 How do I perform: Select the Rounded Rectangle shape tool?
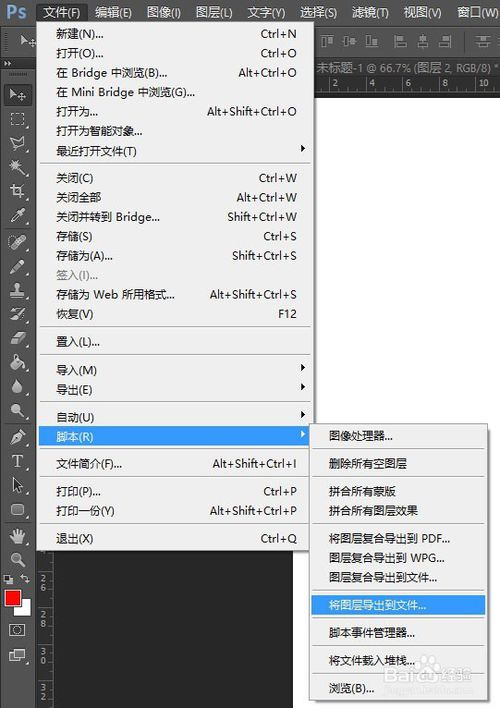point(18,509)
